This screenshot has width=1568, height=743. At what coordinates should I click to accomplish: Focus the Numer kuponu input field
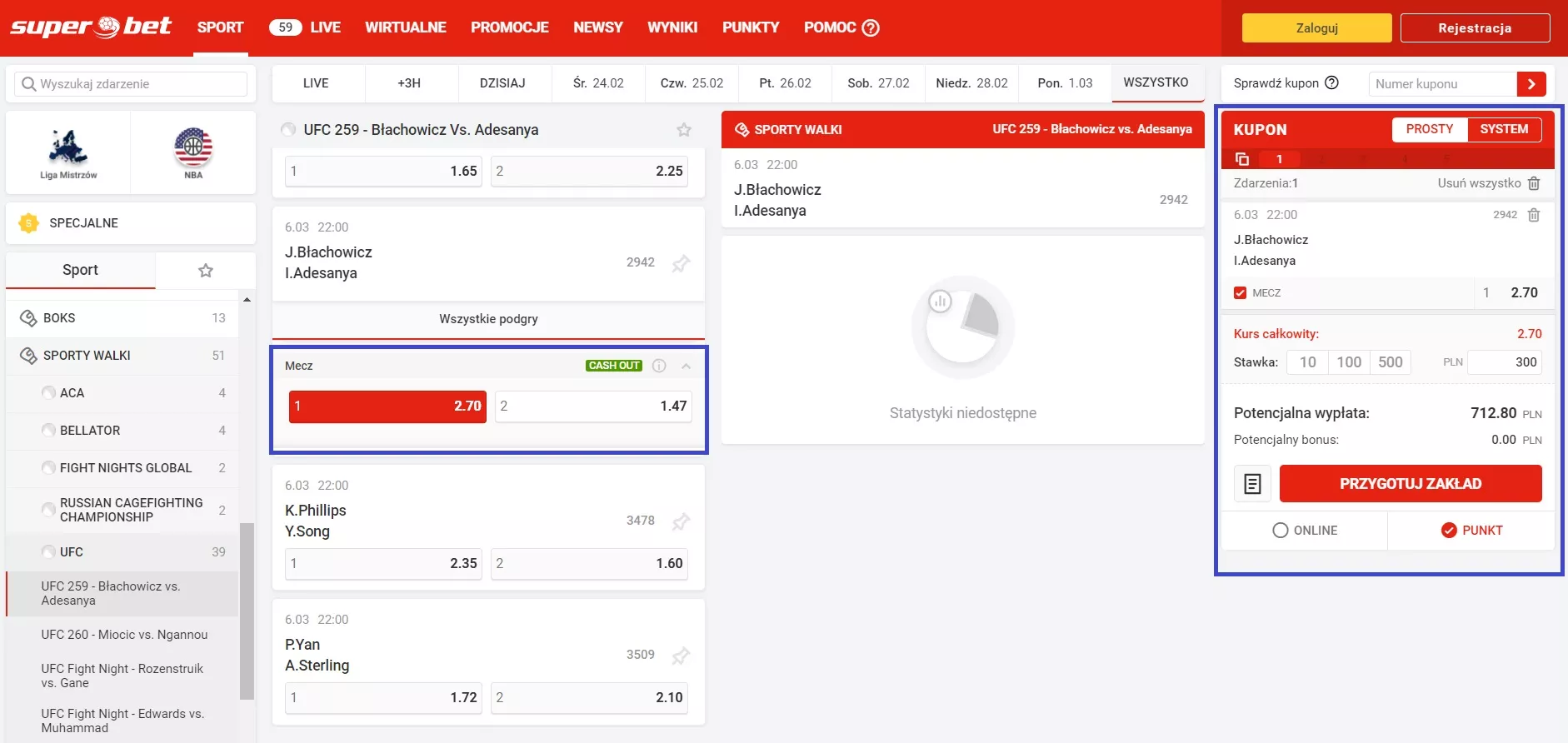(1442, 84)
